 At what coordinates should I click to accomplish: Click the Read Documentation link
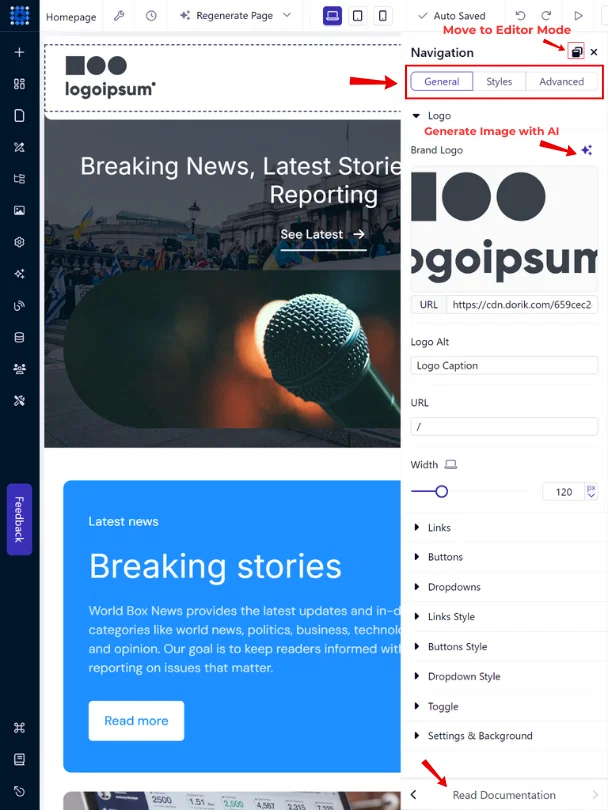click(x=504, y=795)
